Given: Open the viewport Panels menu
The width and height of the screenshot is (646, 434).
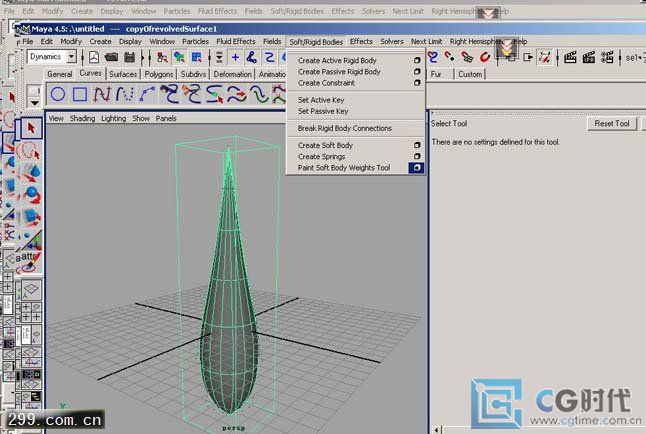Looking at the screenshot, I should point(166,118).
